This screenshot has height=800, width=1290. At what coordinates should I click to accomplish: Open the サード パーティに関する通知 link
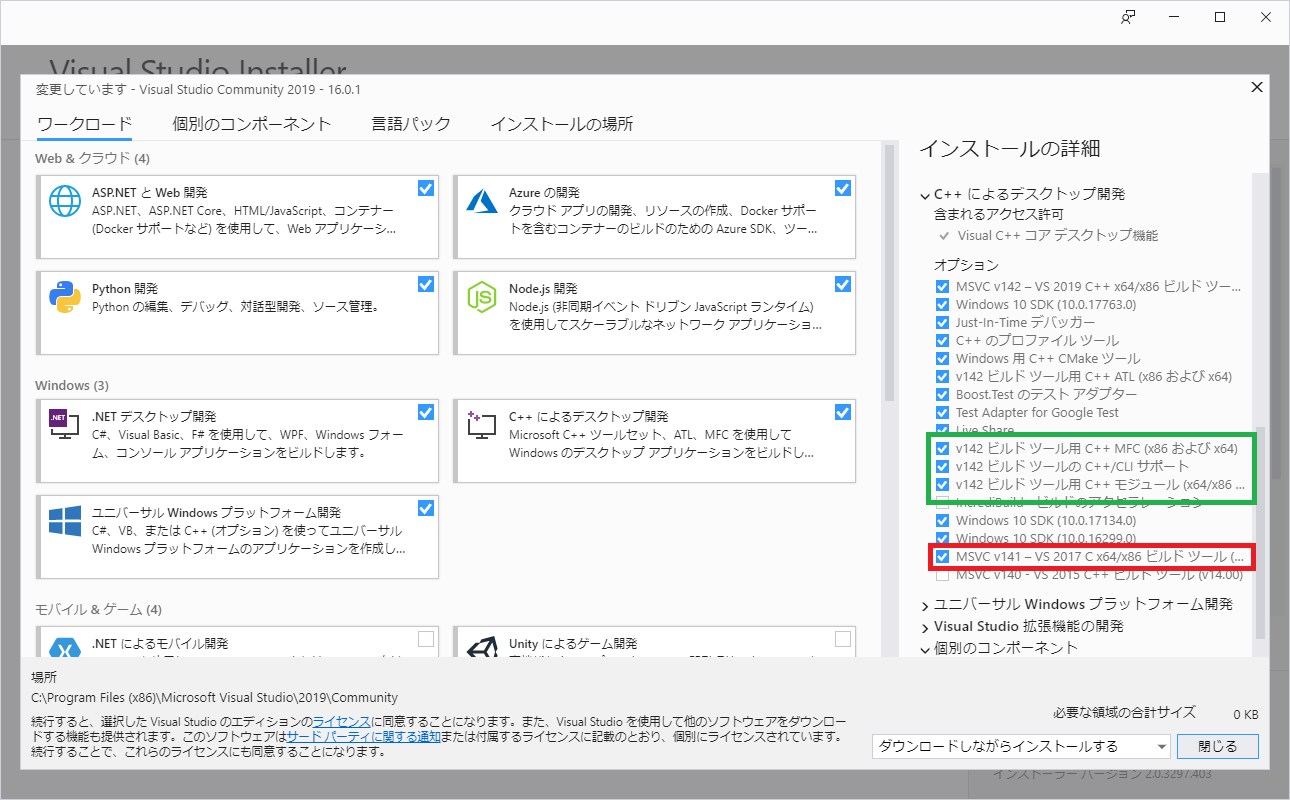(x=364, y=736)
